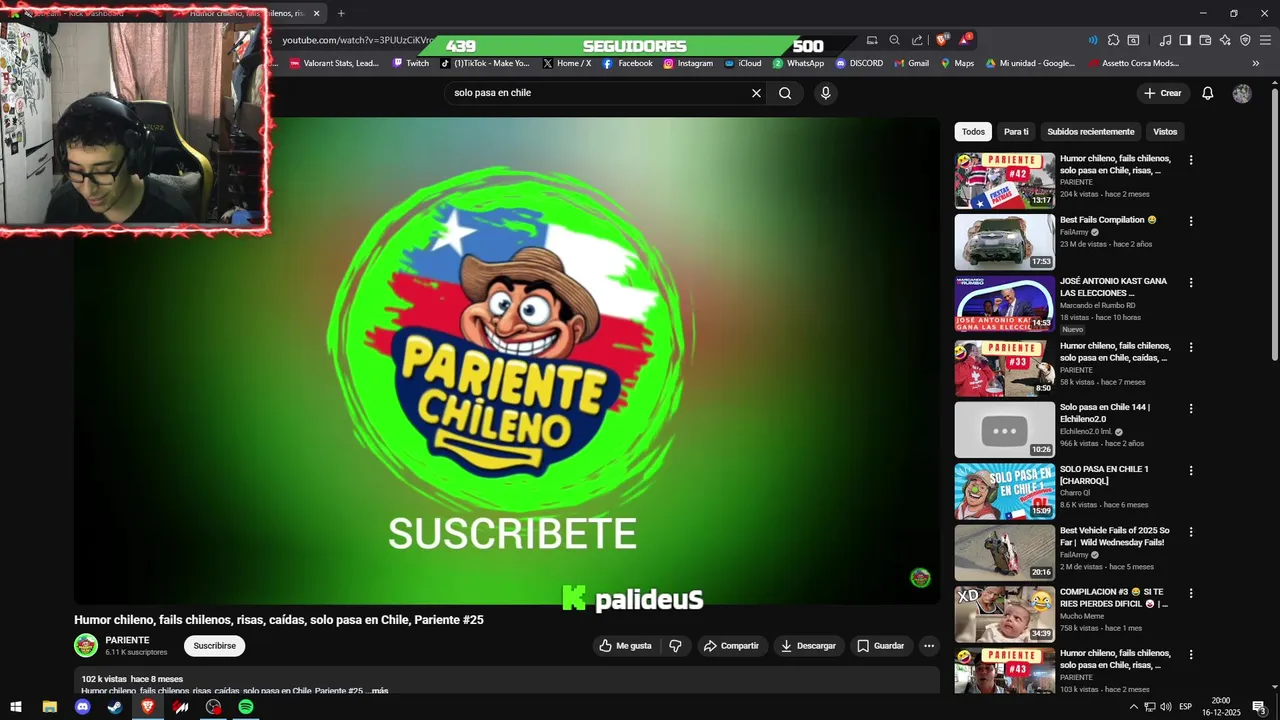Image resolution: width=1280 pixels, height=720 pixels.
Task: Open Steam from the taskbar
Action: pyautogui.click(x=115, y=707)
